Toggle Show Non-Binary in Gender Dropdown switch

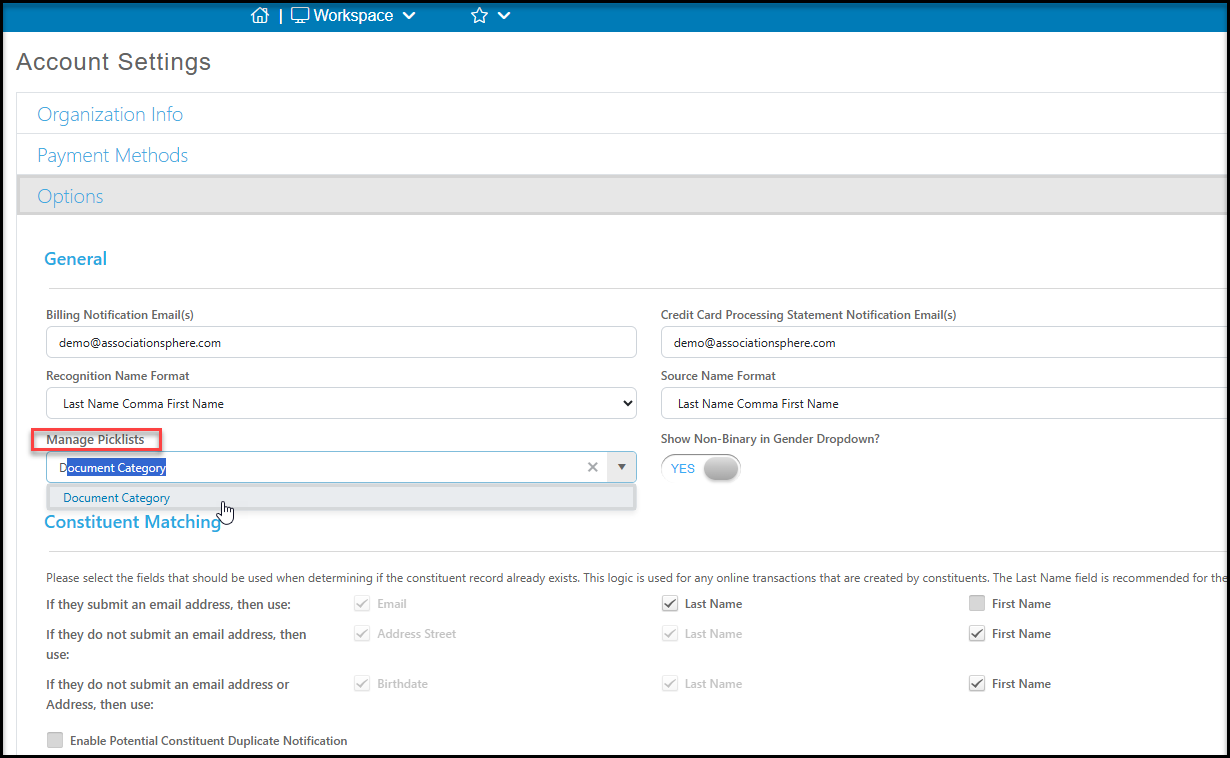701,468
